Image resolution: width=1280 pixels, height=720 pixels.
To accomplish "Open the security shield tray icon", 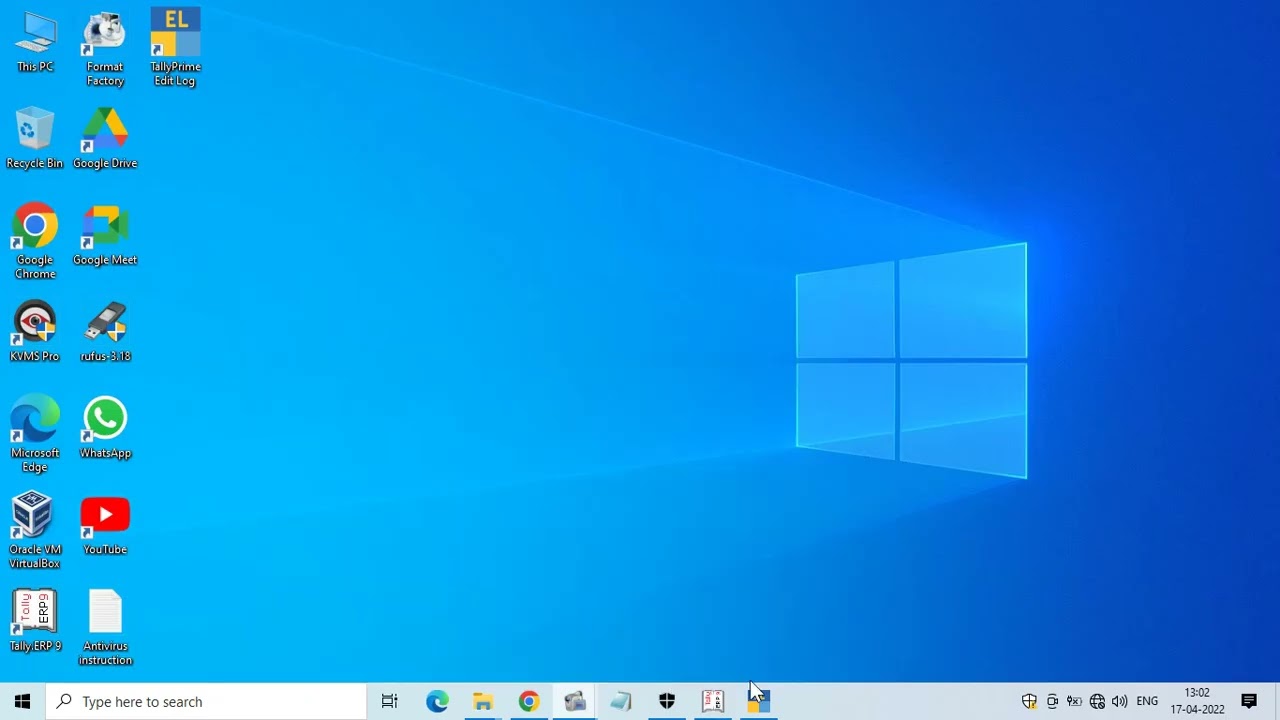I will pyautogui.click(x=1029, y=701).
